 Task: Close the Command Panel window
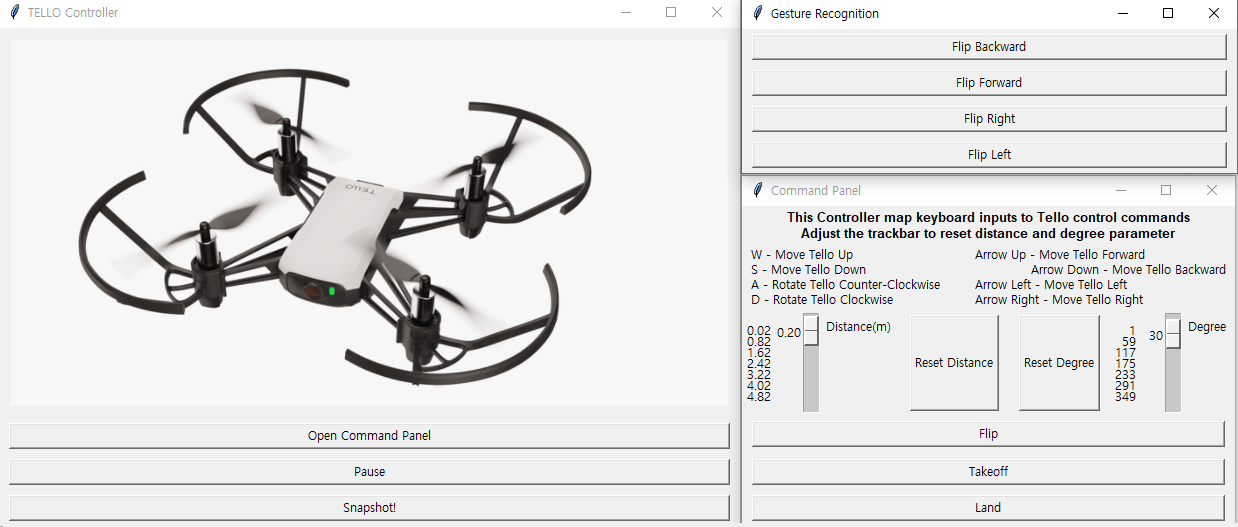1212,190
